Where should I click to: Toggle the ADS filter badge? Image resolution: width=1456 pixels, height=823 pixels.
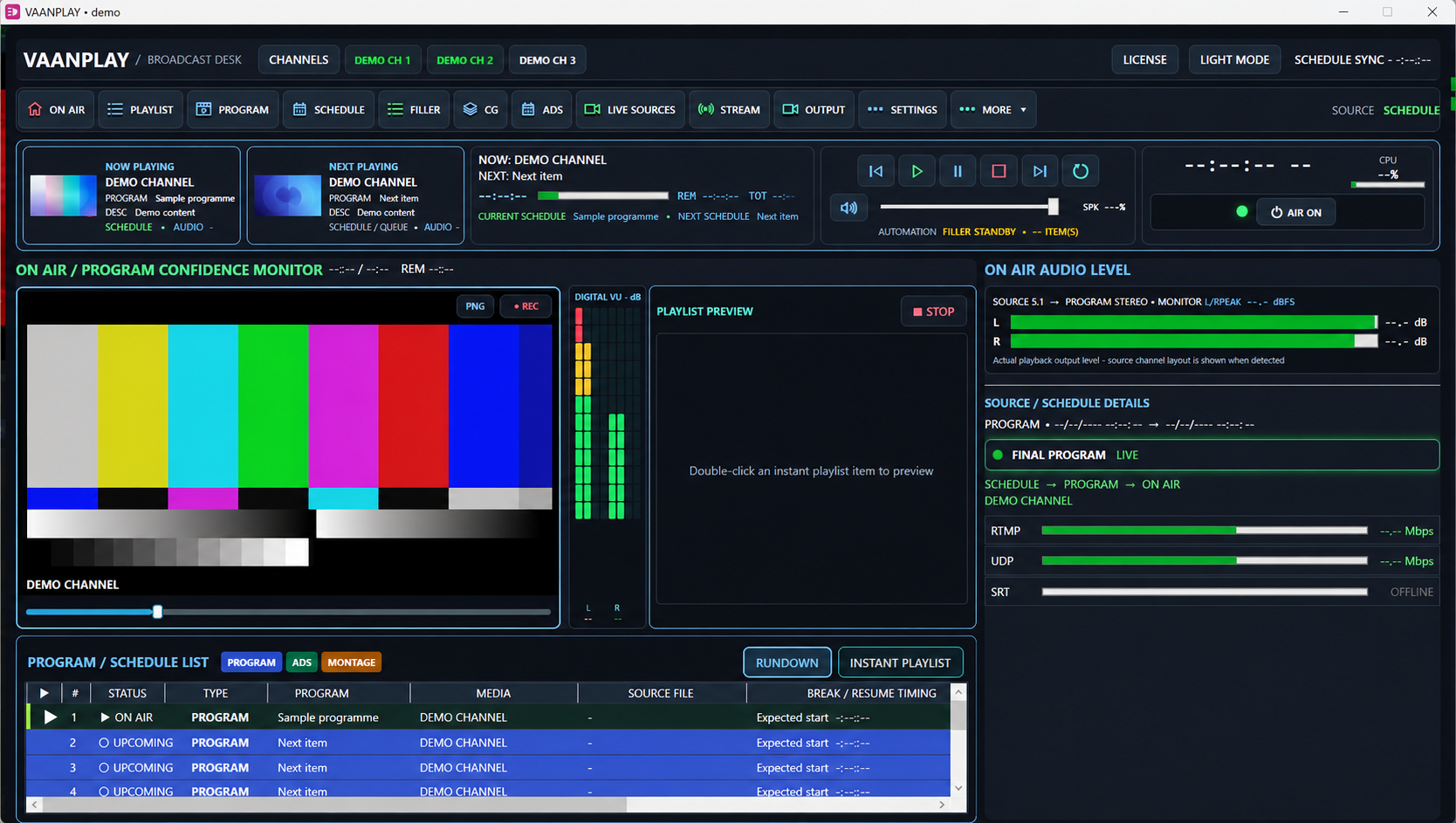(302, 662)
